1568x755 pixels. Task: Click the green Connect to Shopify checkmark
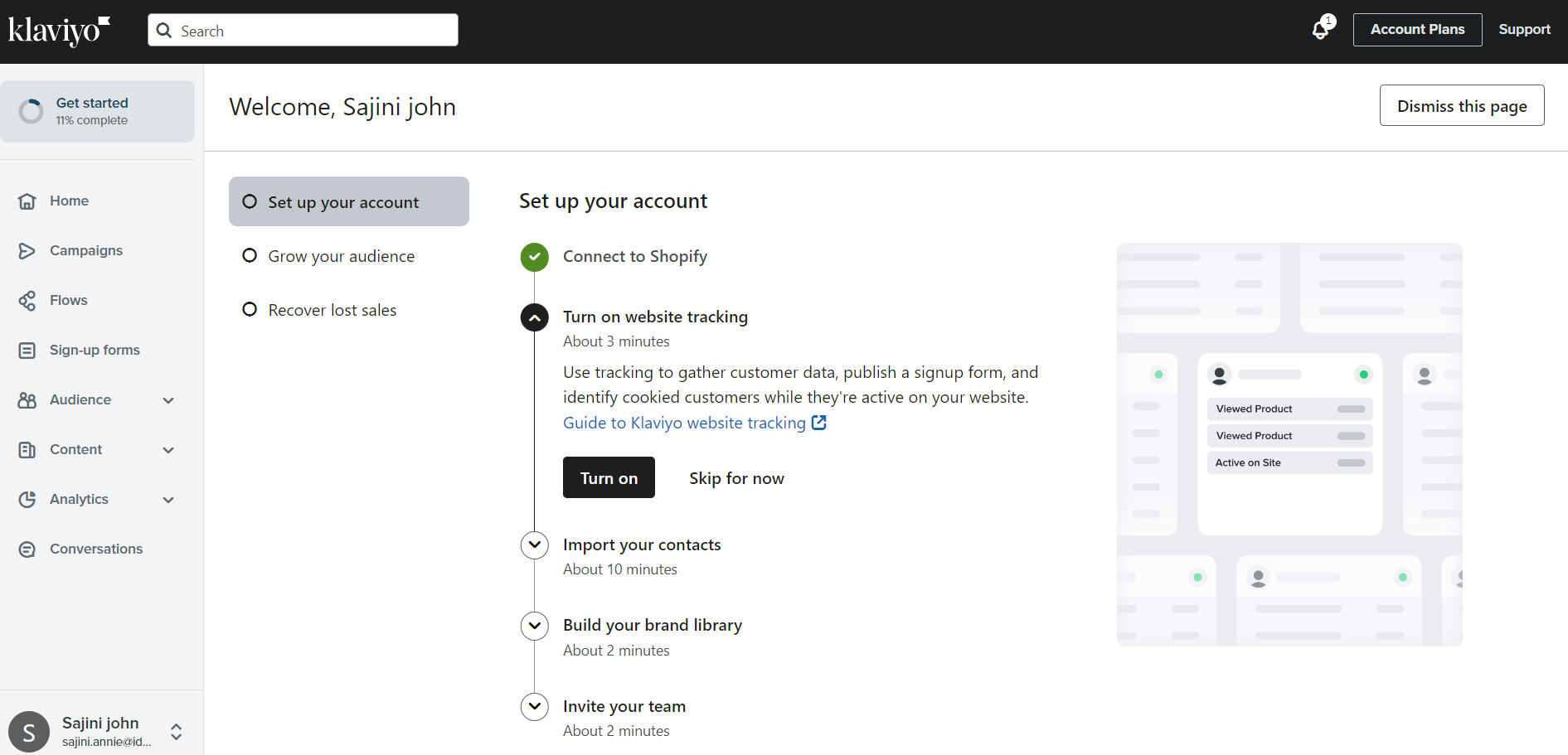pyautogui.click(x=535, y=257)
